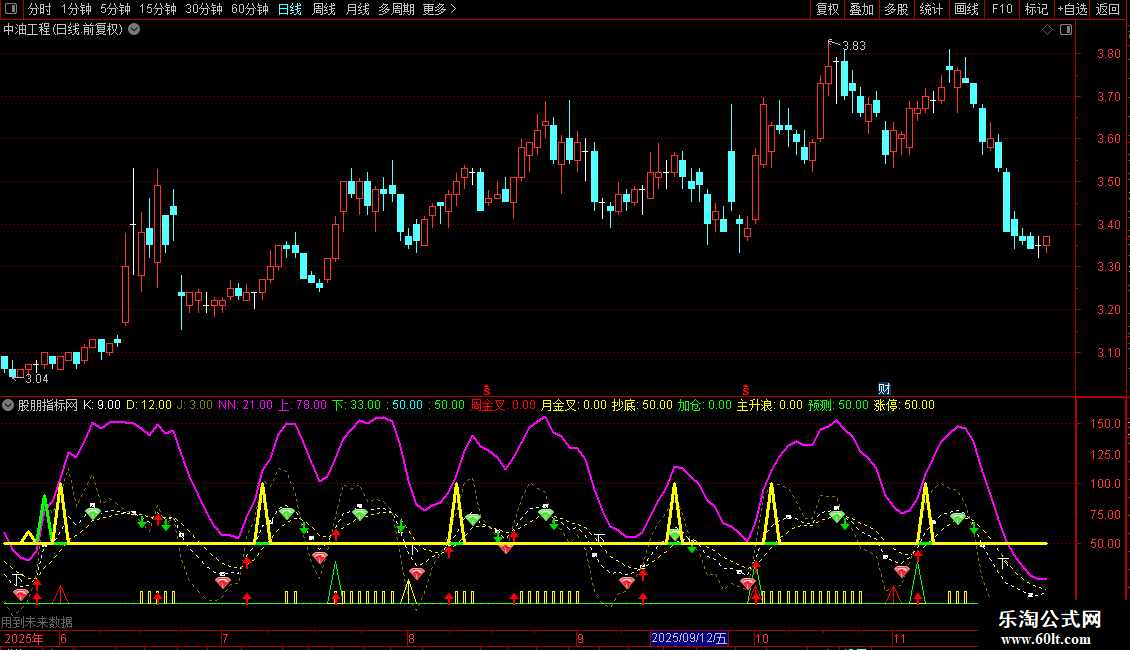Click the 2025/09/12 date marker
Screen dimensions: 1130x650
click(x=690, y=638)
